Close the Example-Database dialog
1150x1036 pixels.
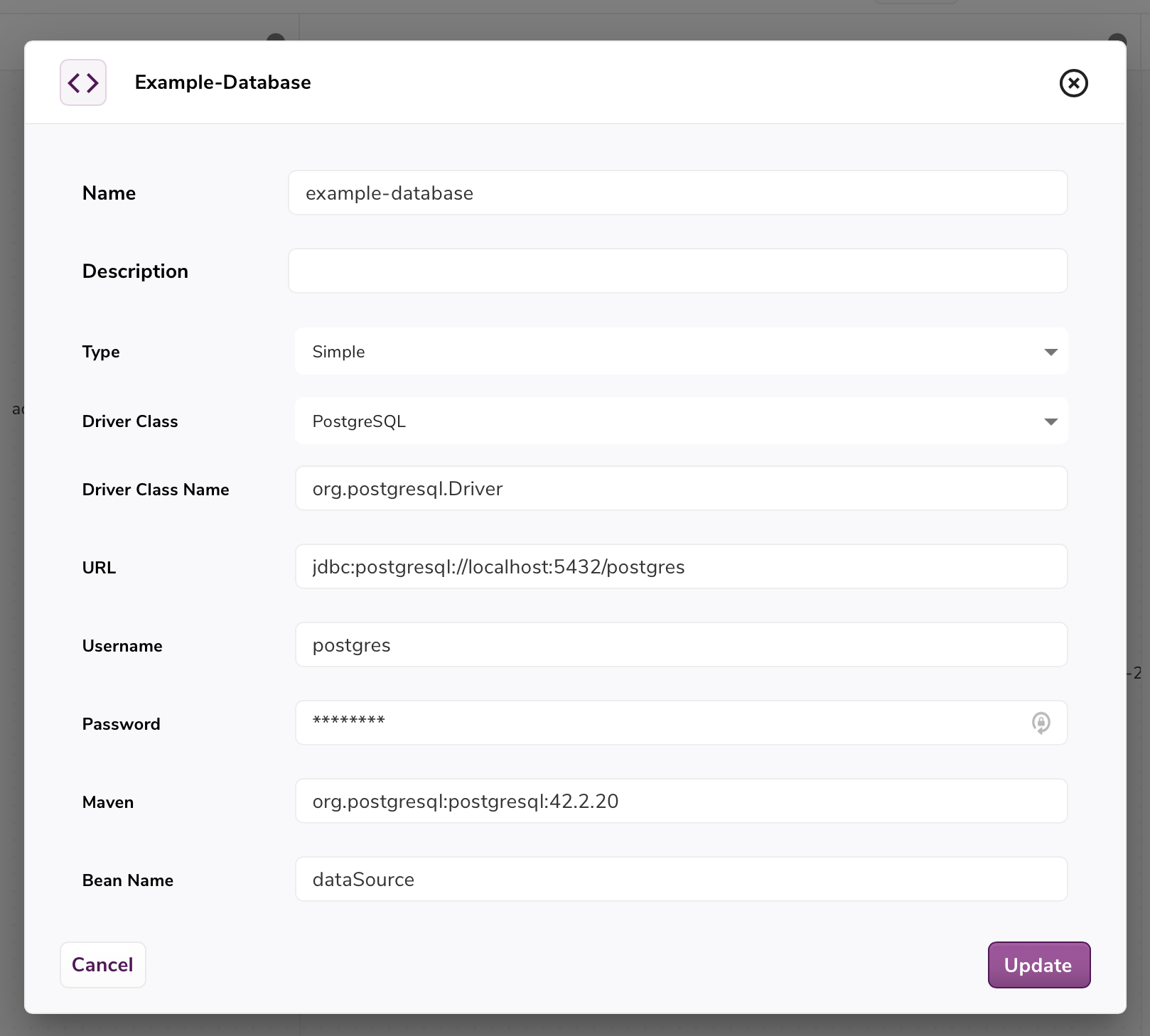pyautogui.click(x=1073, y=83)
